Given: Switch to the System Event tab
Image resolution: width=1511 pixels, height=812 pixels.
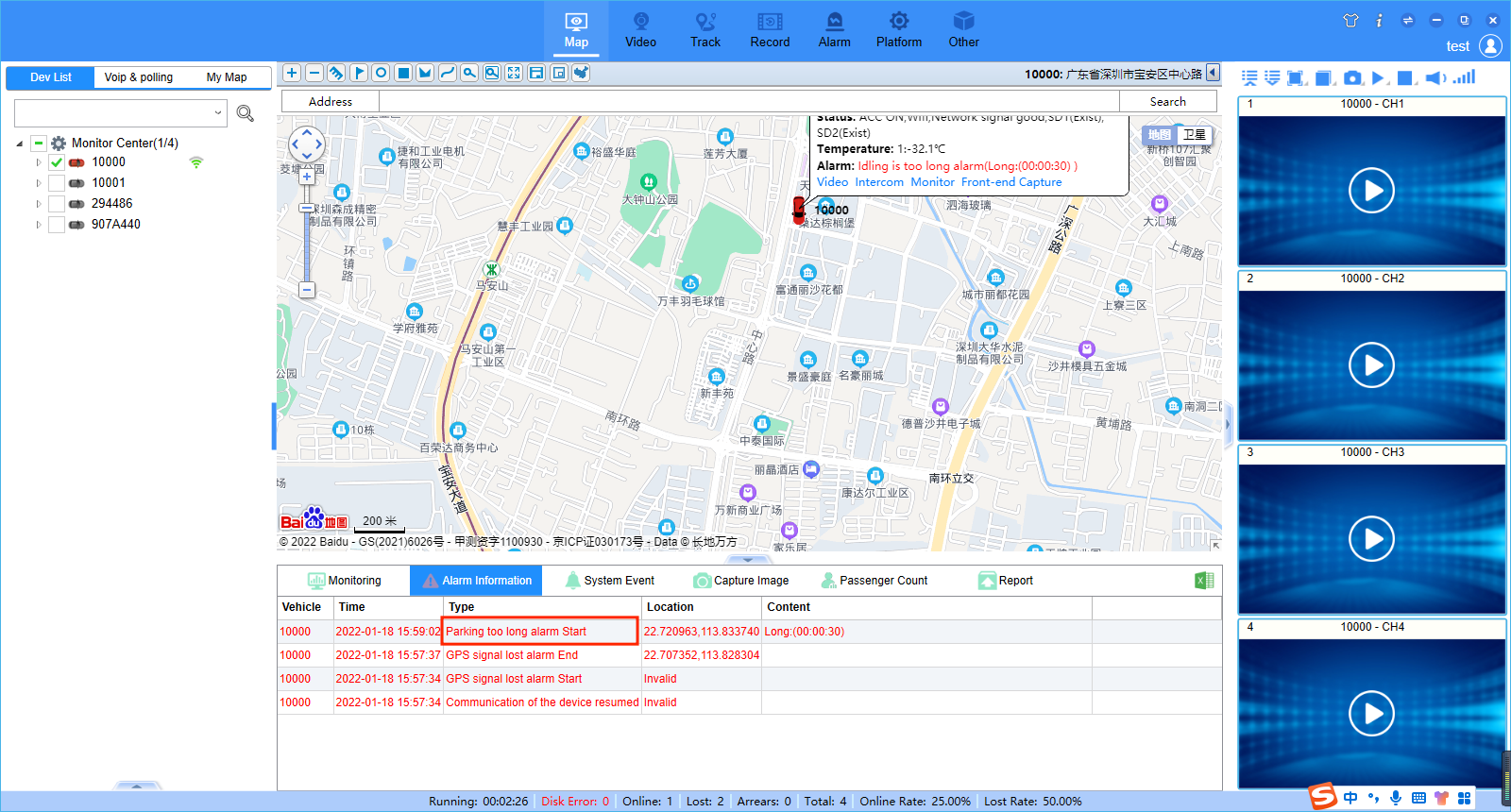Looking at the screenshot, I should (x=609, y=581).
